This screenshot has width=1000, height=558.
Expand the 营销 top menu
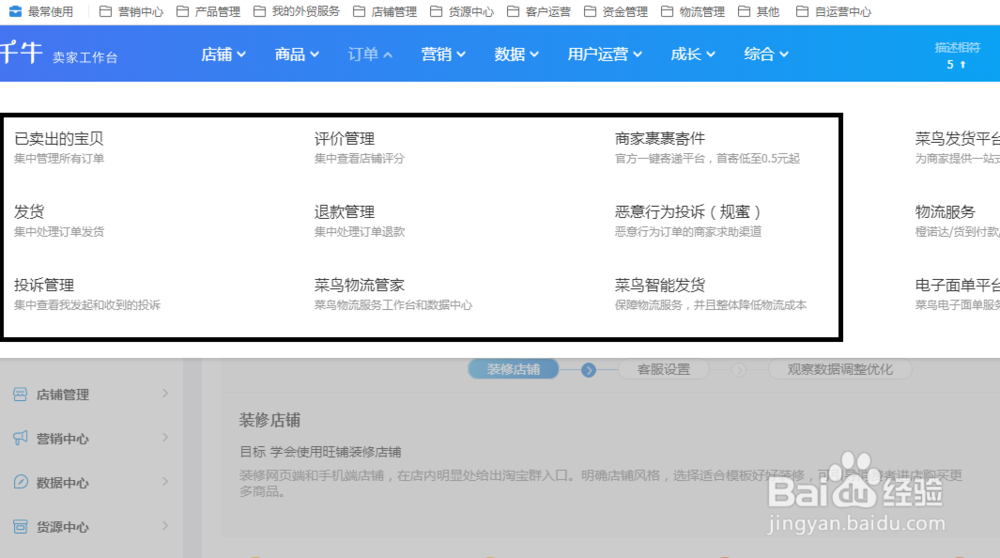coord(443,54)
